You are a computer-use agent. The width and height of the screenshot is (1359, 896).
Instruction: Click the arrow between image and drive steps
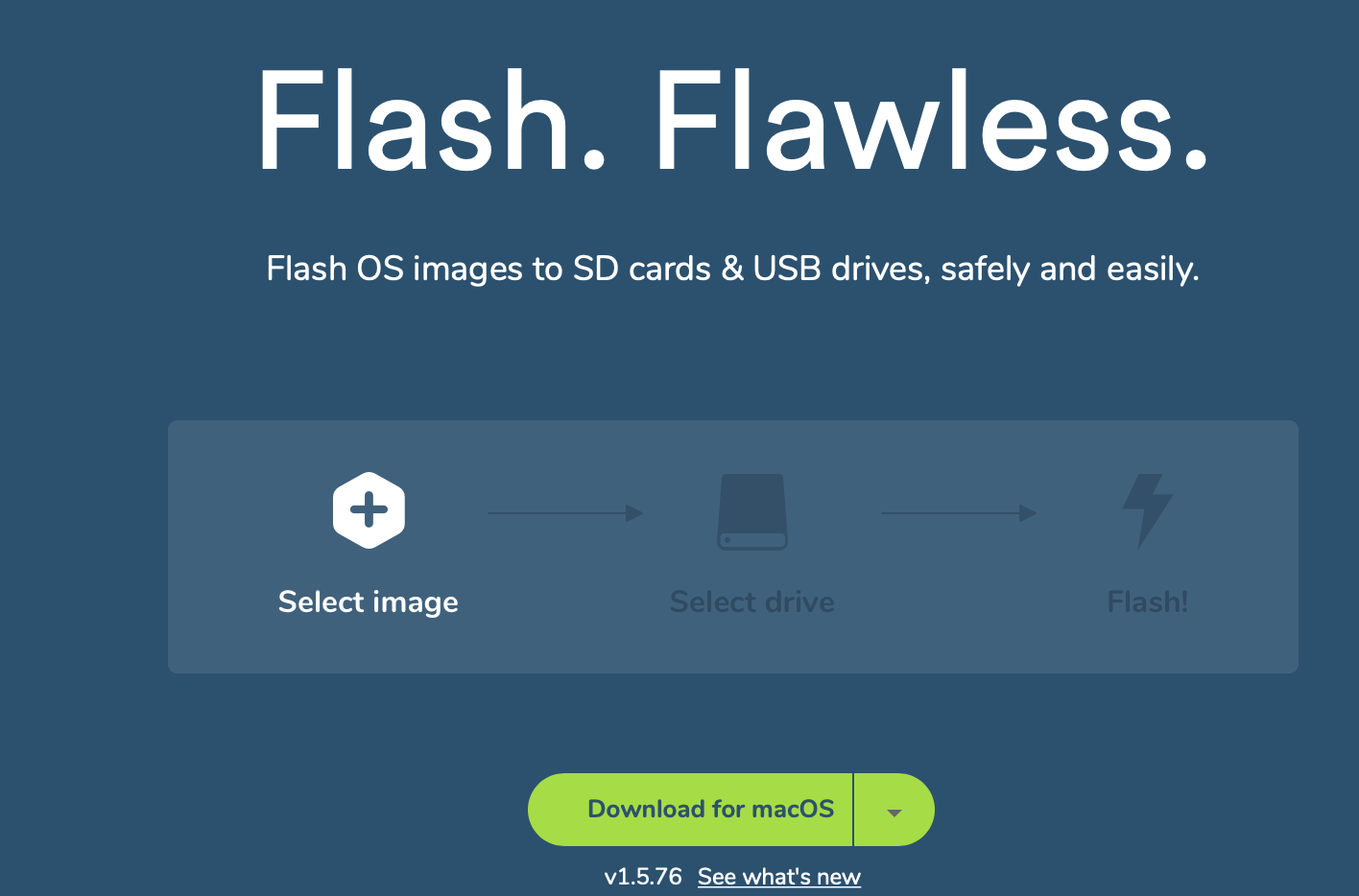coord(565,513)
